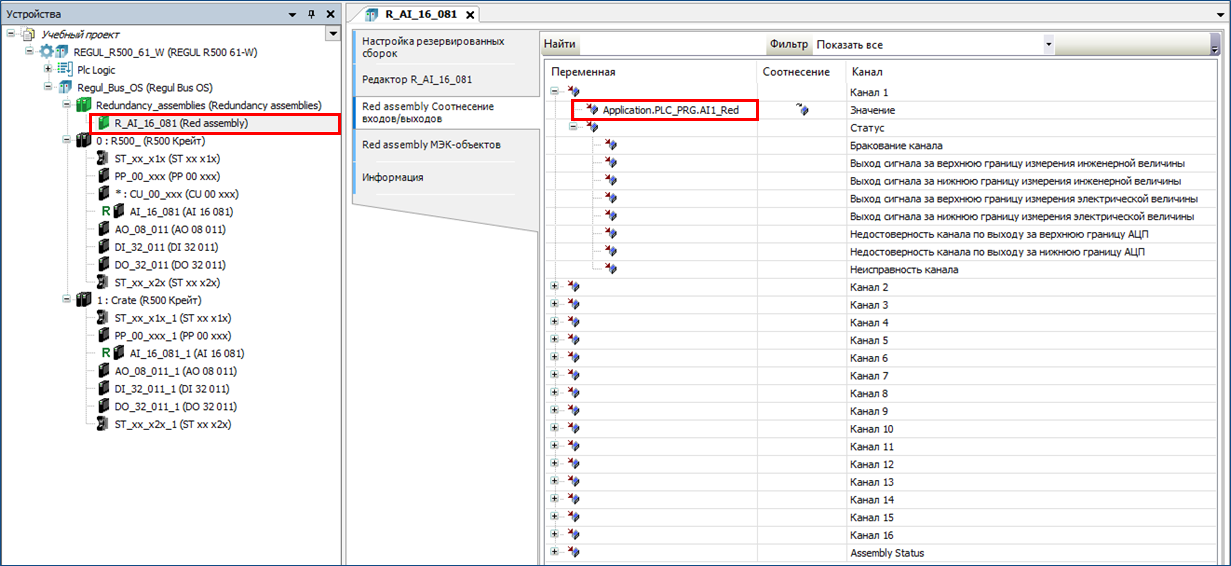Click the Redundancy_assemblies folder icon
The image size is (1231, 566).
84,105
